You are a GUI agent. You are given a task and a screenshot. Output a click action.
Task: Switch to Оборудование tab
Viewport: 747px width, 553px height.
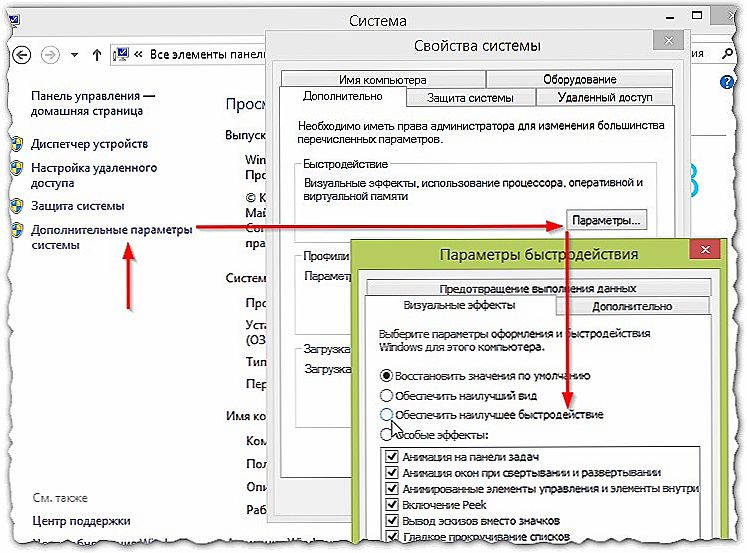tap(579, 79)
